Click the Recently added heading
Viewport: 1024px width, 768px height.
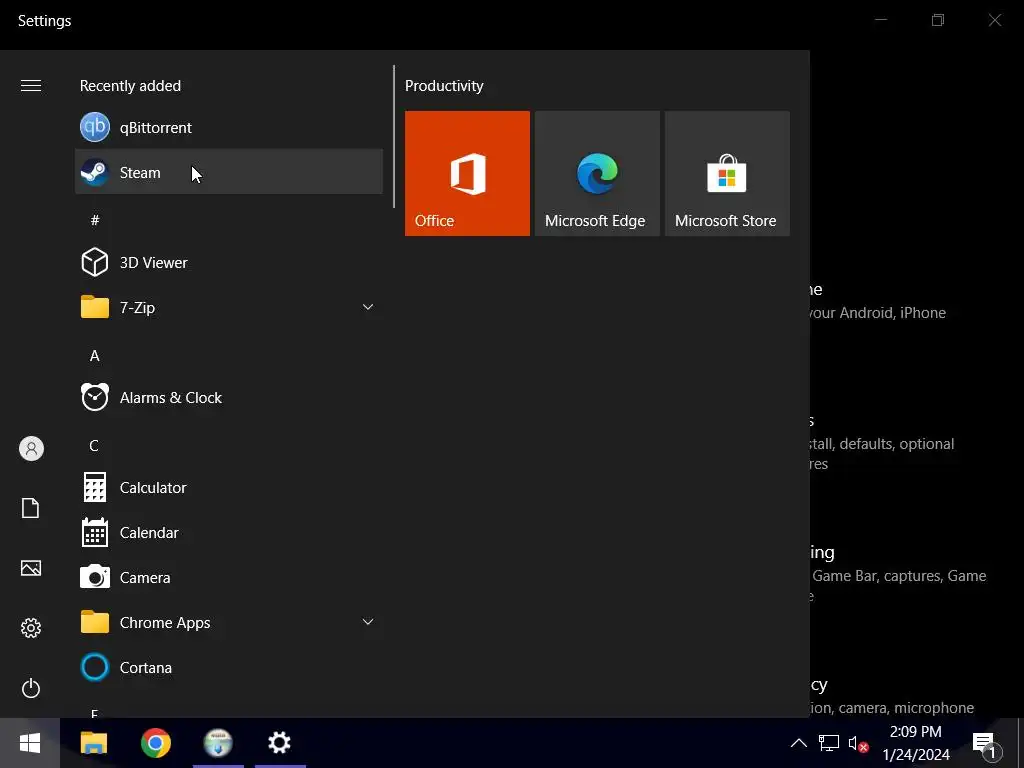point(130,86)
